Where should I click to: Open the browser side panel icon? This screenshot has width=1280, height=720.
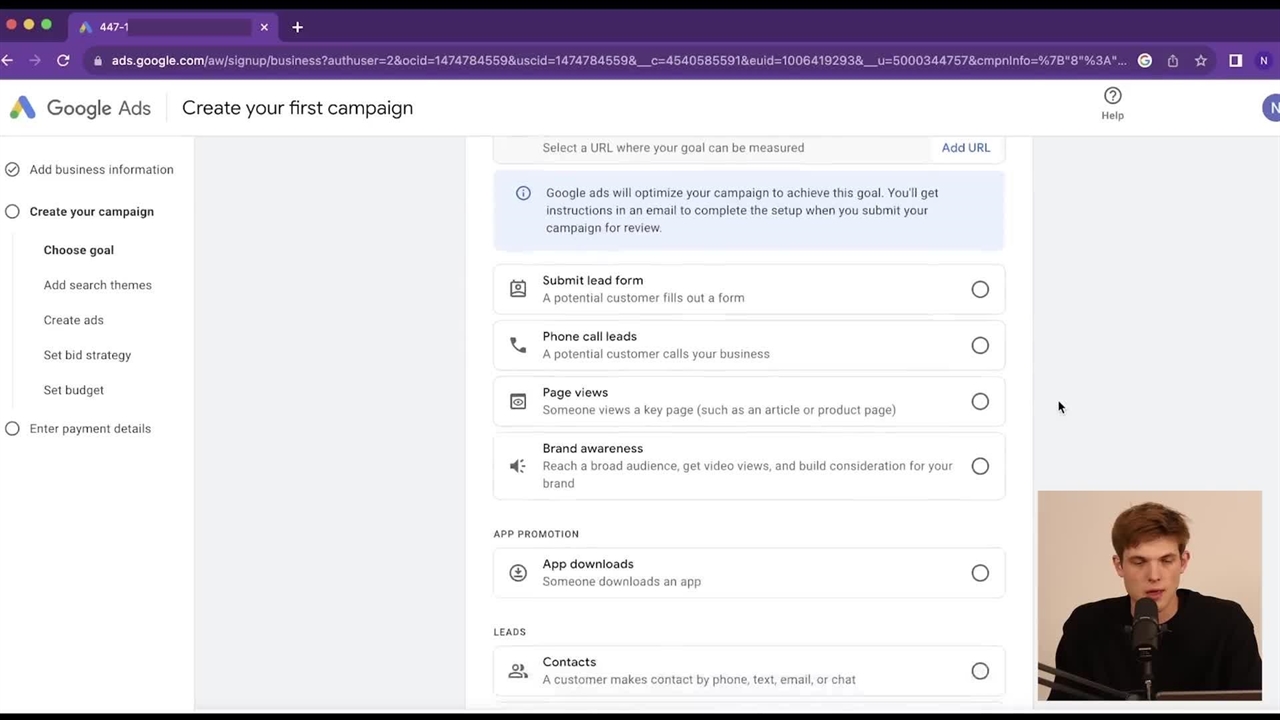(1235, 61)
